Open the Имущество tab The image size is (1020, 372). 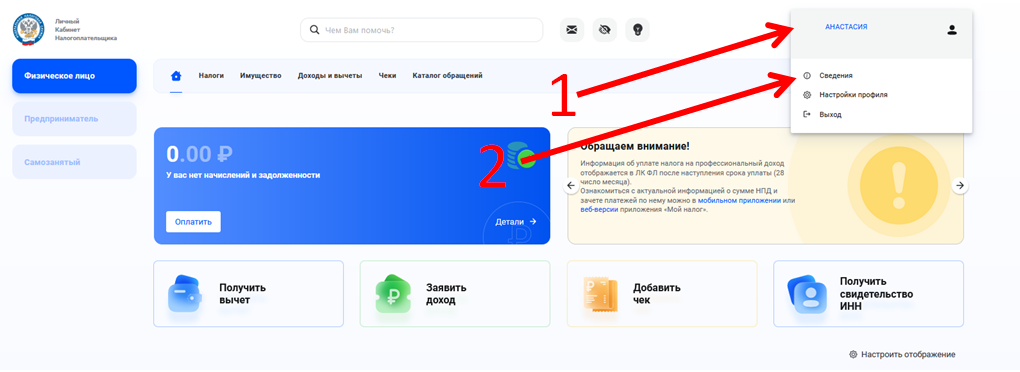(261, 76)
